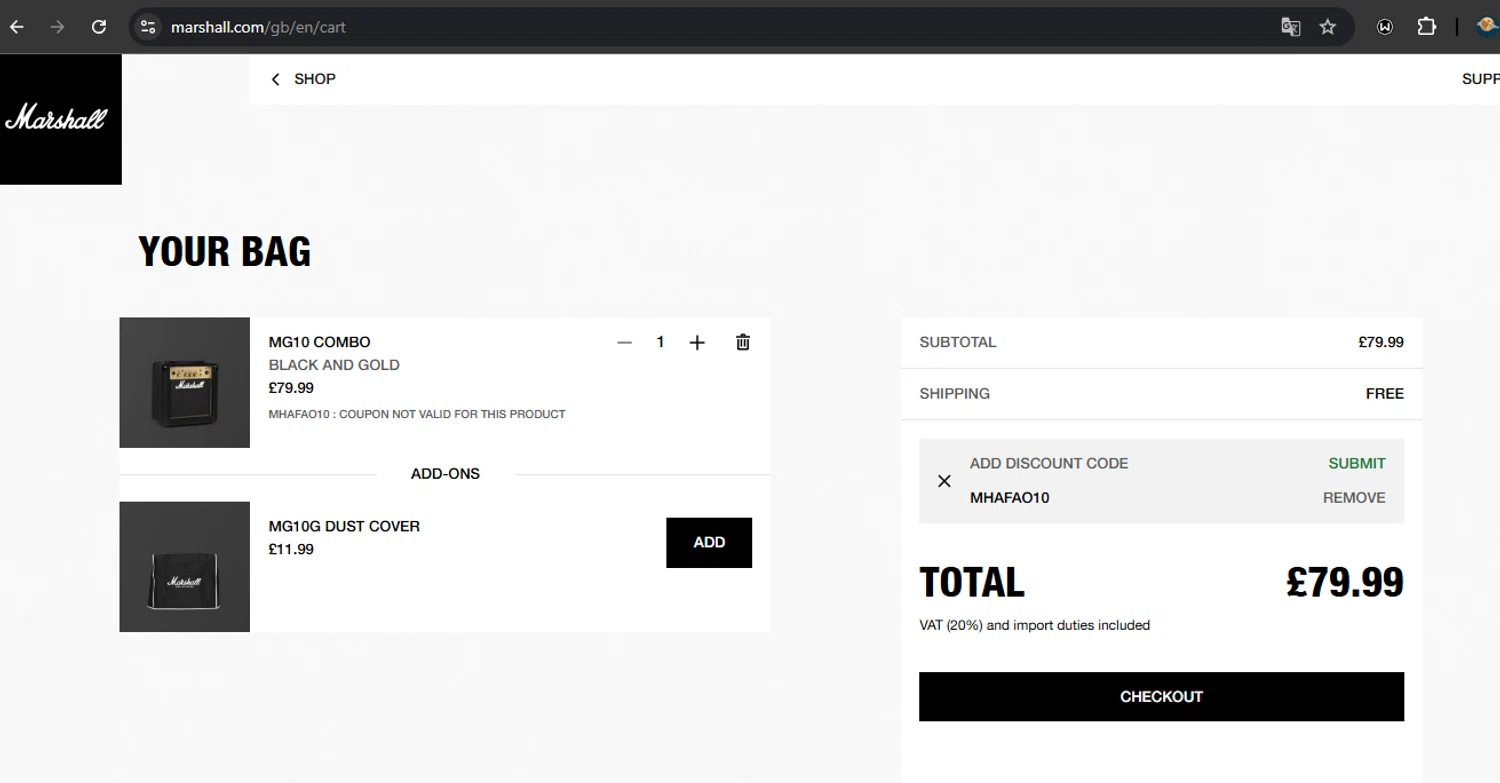Open the MG10G DUST COVER title
The width and height of the screenshot is (1500, 783).
tap(344, 526)
